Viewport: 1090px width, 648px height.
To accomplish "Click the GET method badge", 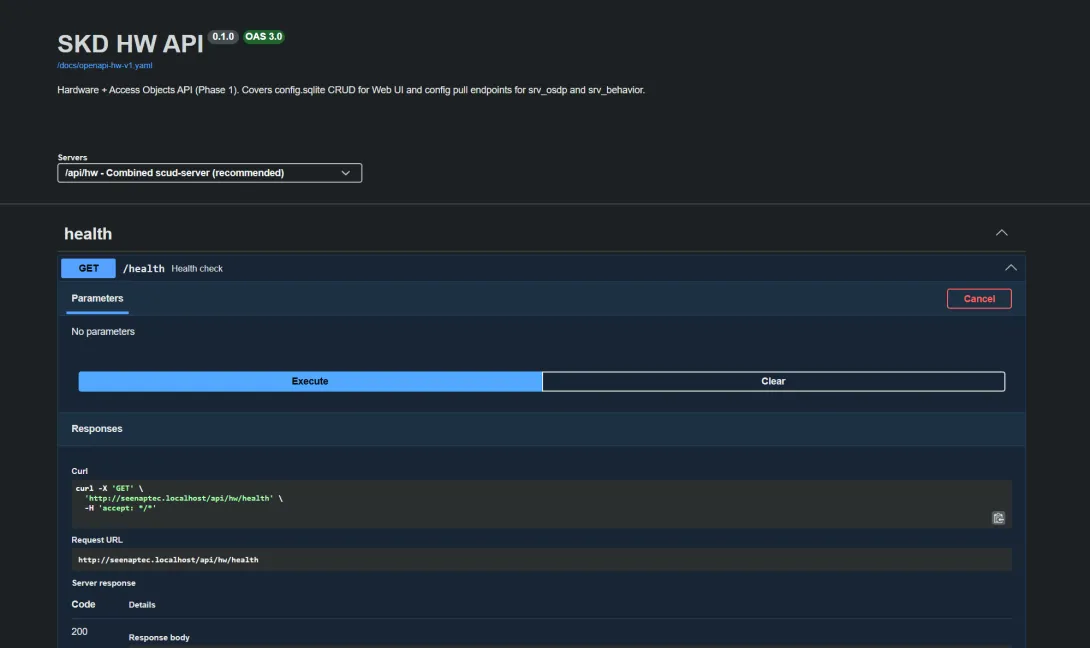I will click(x=88, y=268).
